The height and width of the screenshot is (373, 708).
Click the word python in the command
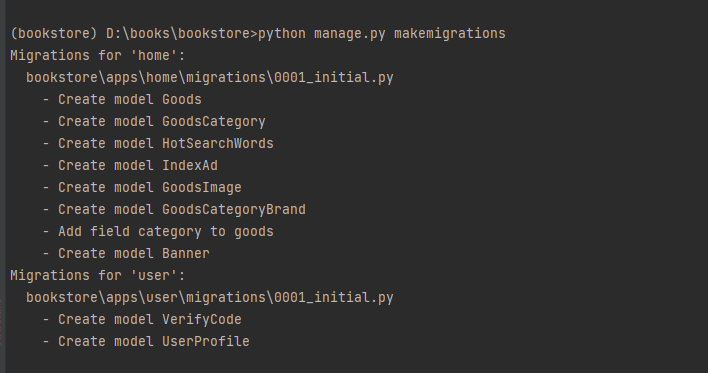(x=282, y=33)
